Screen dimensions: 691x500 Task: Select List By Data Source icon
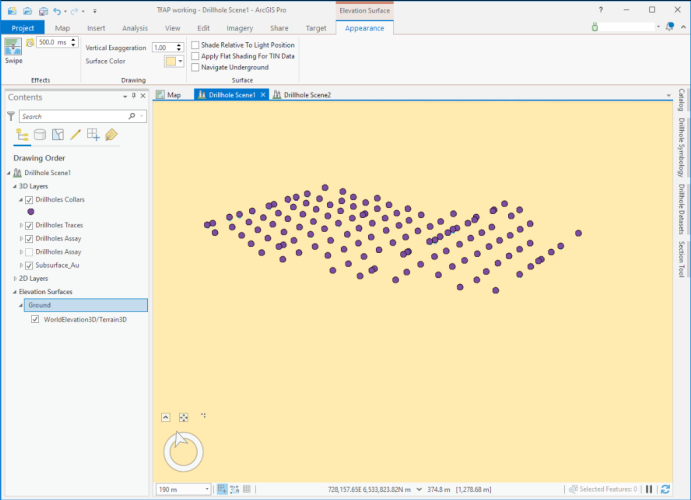click(40, 135)
